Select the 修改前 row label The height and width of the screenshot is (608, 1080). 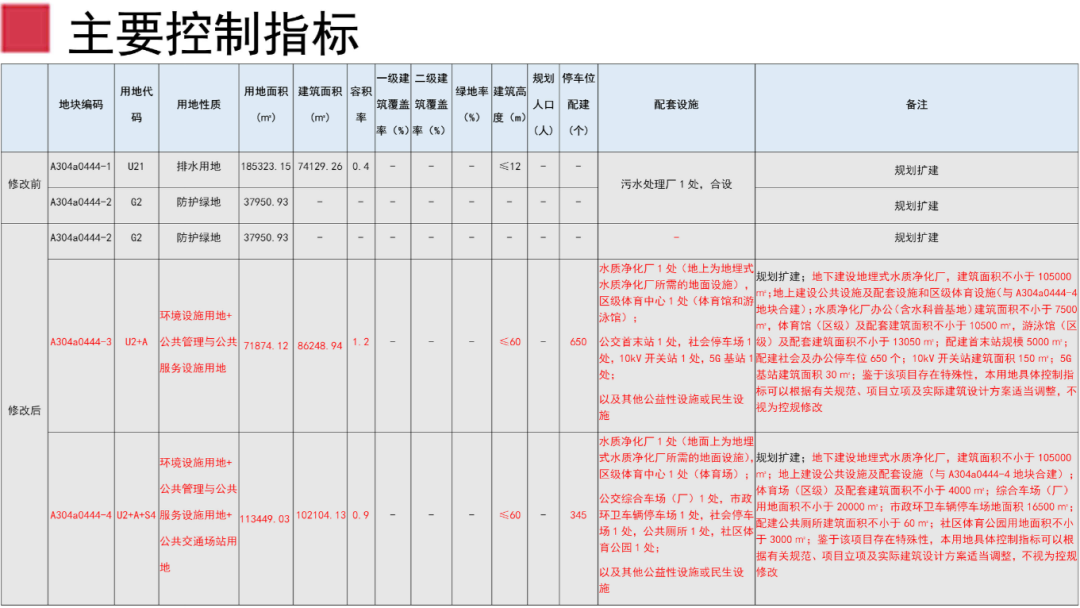(x=24, y=185)
